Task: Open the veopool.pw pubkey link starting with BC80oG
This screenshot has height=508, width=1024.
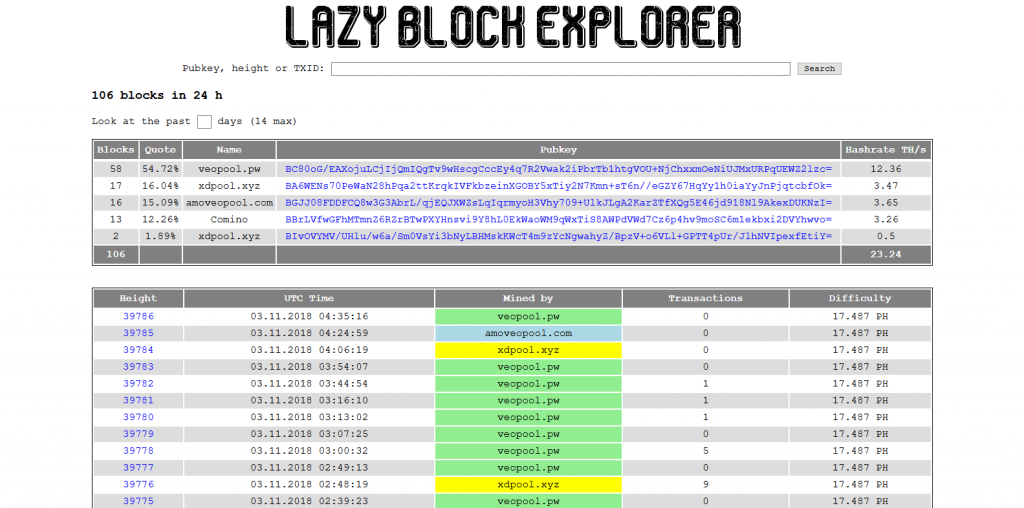Action: [x=558, y=169]
